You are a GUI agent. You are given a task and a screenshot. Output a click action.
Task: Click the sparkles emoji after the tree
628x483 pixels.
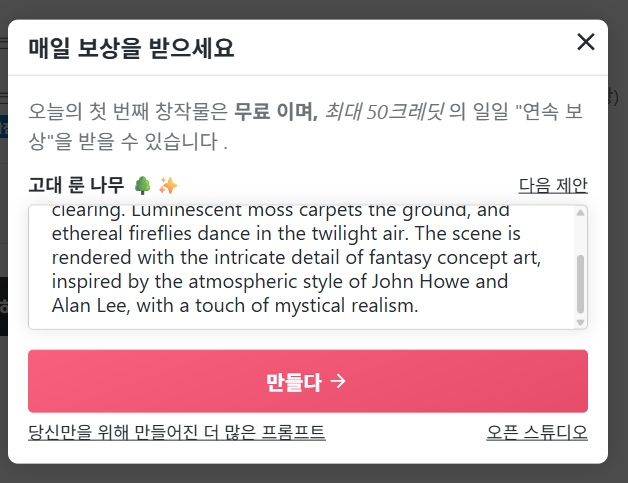[167, 185]
